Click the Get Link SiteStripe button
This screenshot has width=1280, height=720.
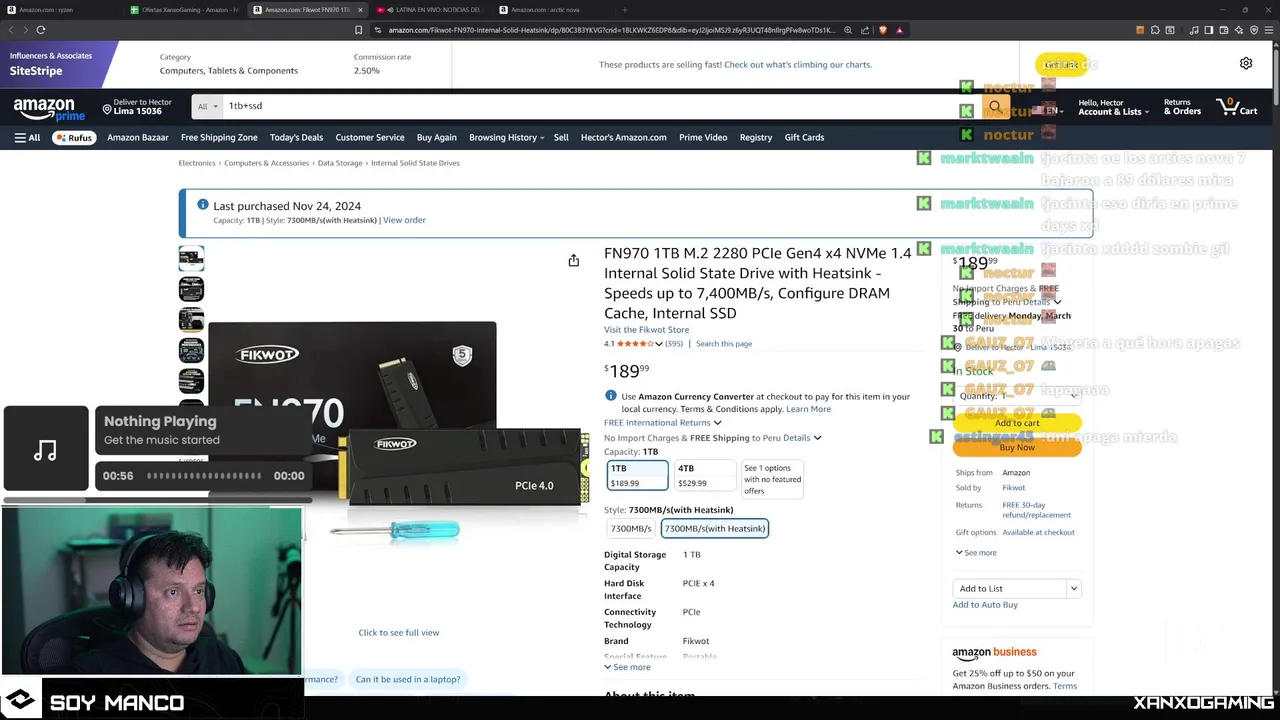pos(1060,64)
